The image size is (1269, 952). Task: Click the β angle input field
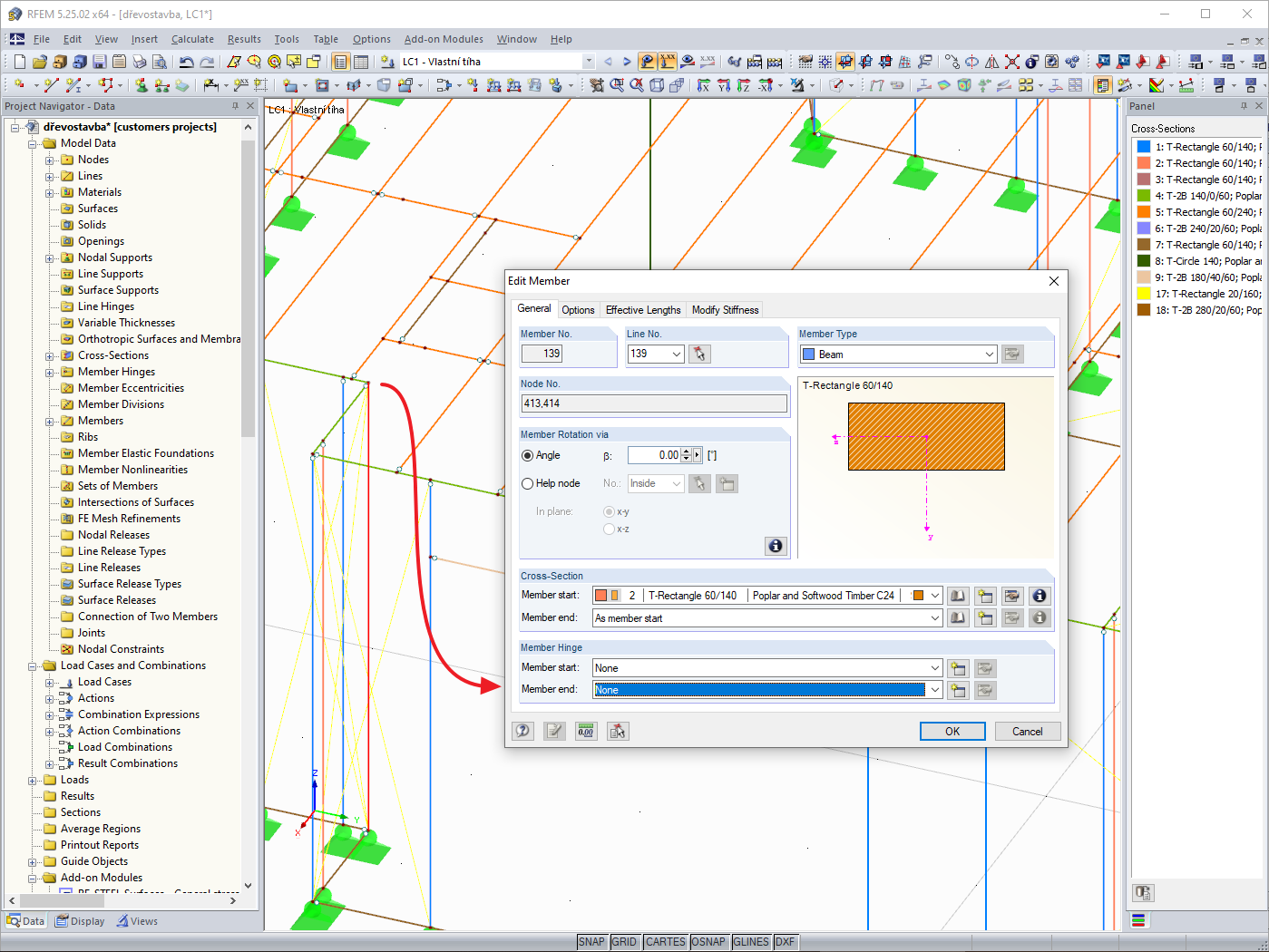tap(653, 455)
